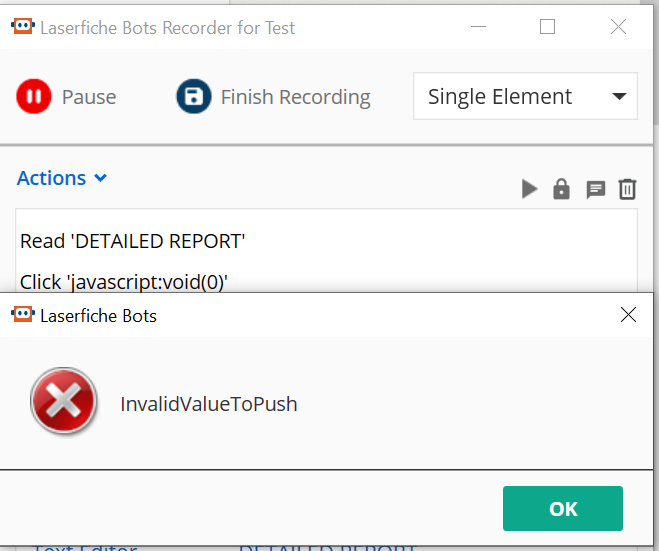Select the Read 'DETAILED REPORT' action
Image resolution: width=659 pixels, height=551 pixels.
132,241
